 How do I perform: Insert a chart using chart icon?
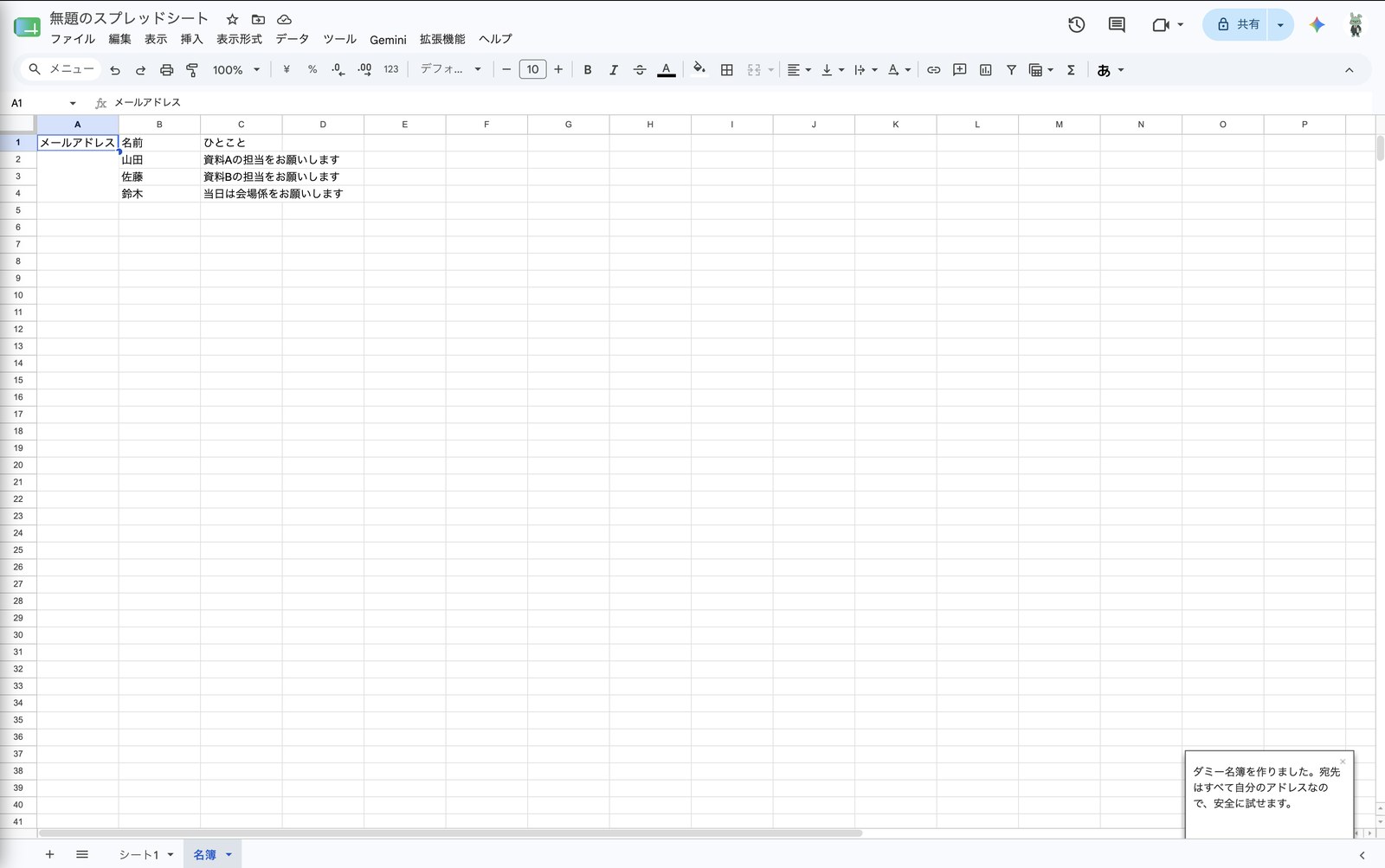[x=985, y=70]
